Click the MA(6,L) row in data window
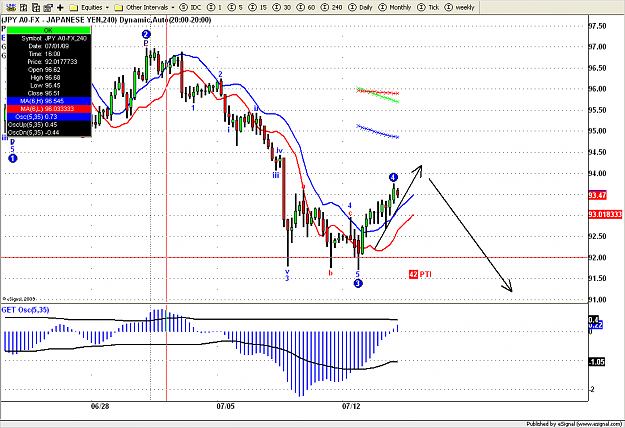Screen dimensions: 625x428 click(48, 109)
